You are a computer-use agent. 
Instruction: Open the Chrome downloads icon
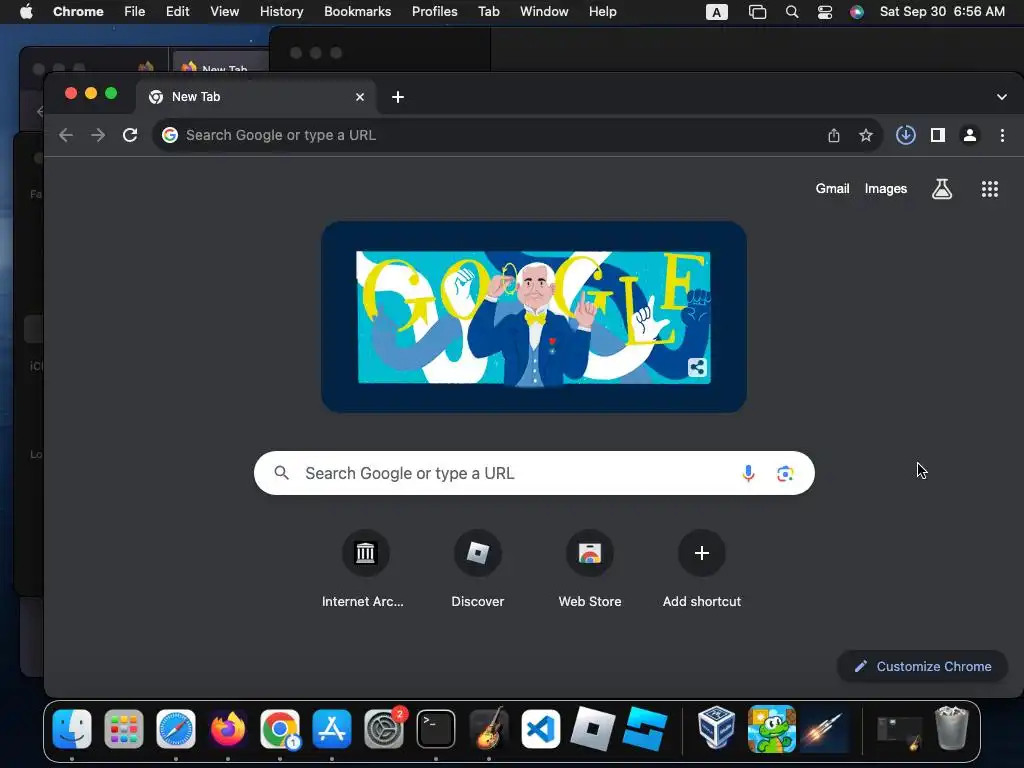906,135
